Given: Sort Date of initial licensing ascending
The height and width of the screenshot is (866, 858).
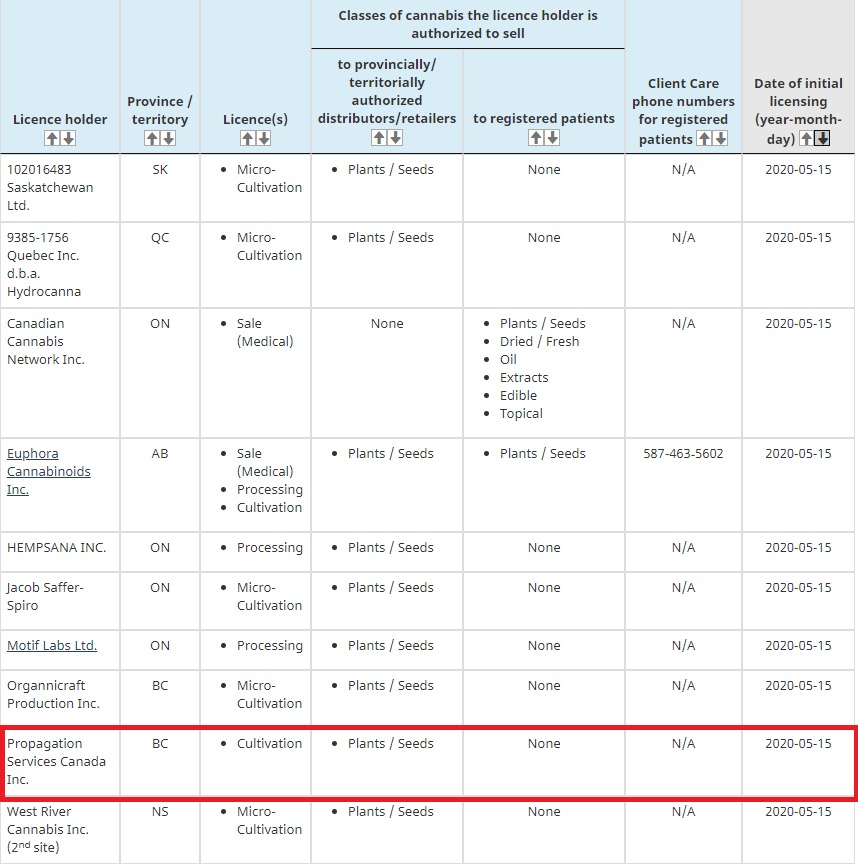Looking at the screenshot, I should [x=806, y=139].
